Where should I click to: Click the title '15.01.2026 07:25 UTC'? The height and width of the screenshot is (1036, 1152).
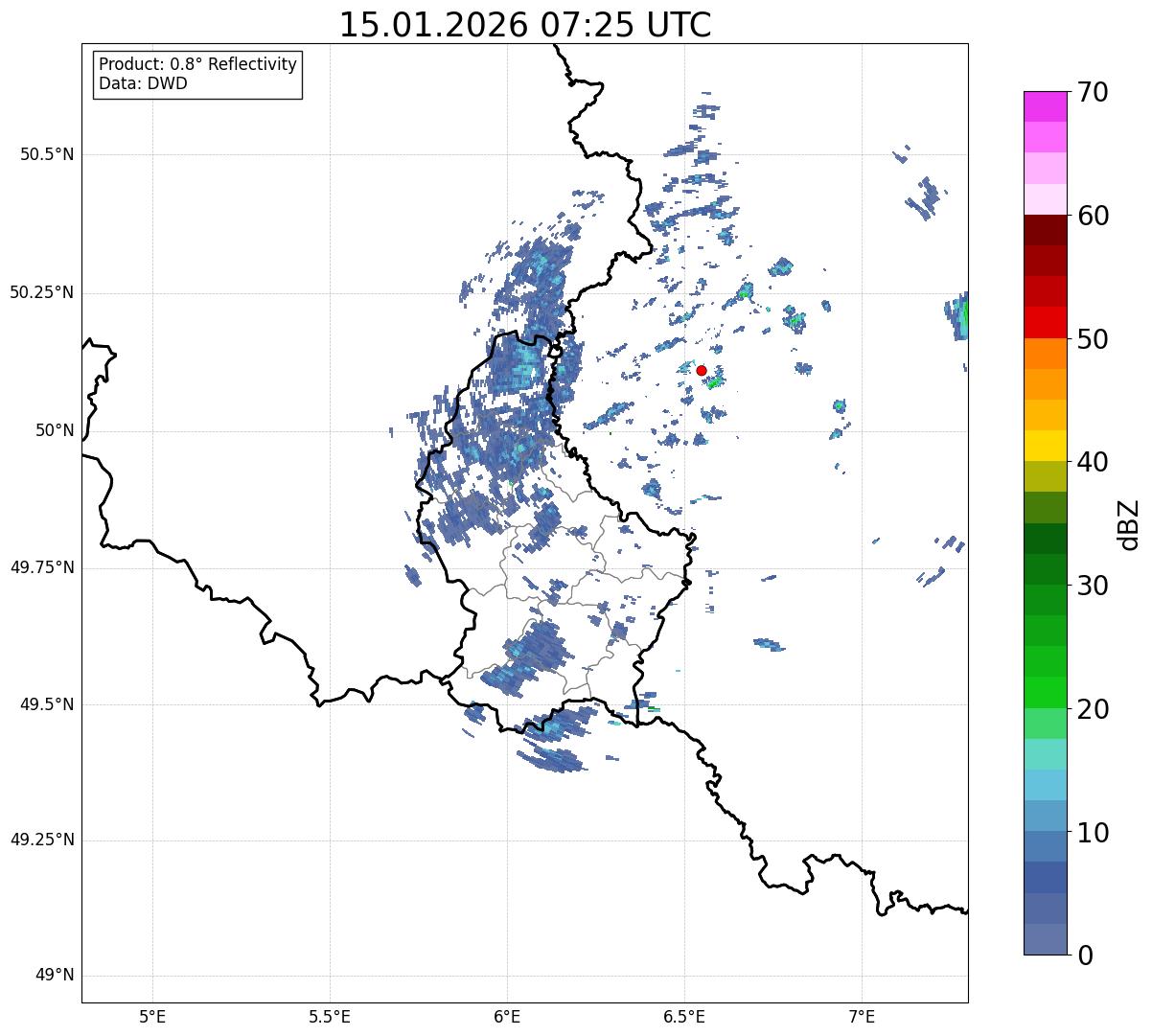pos(525,25)
